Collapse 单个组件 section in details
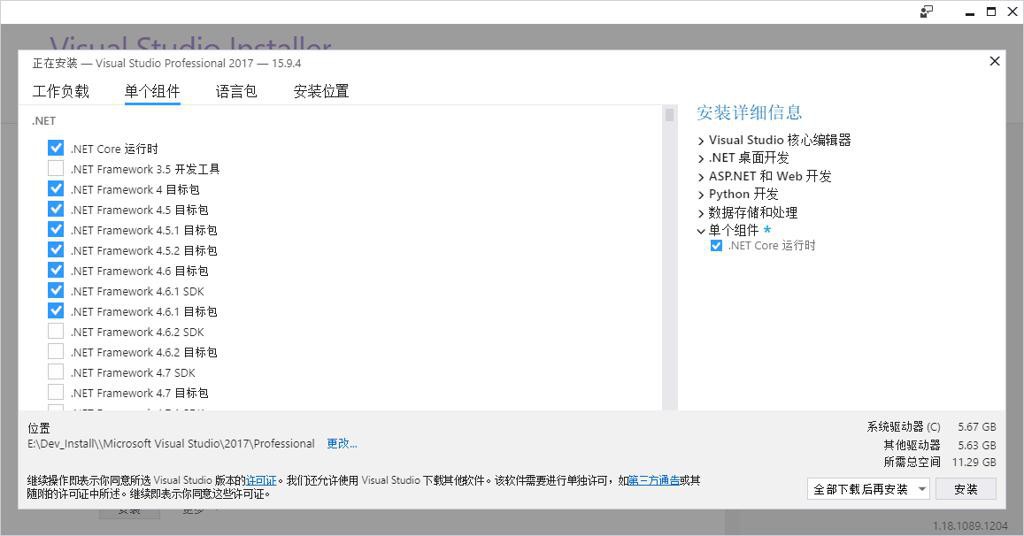1024x536 pixels. [x=701, y=231]
